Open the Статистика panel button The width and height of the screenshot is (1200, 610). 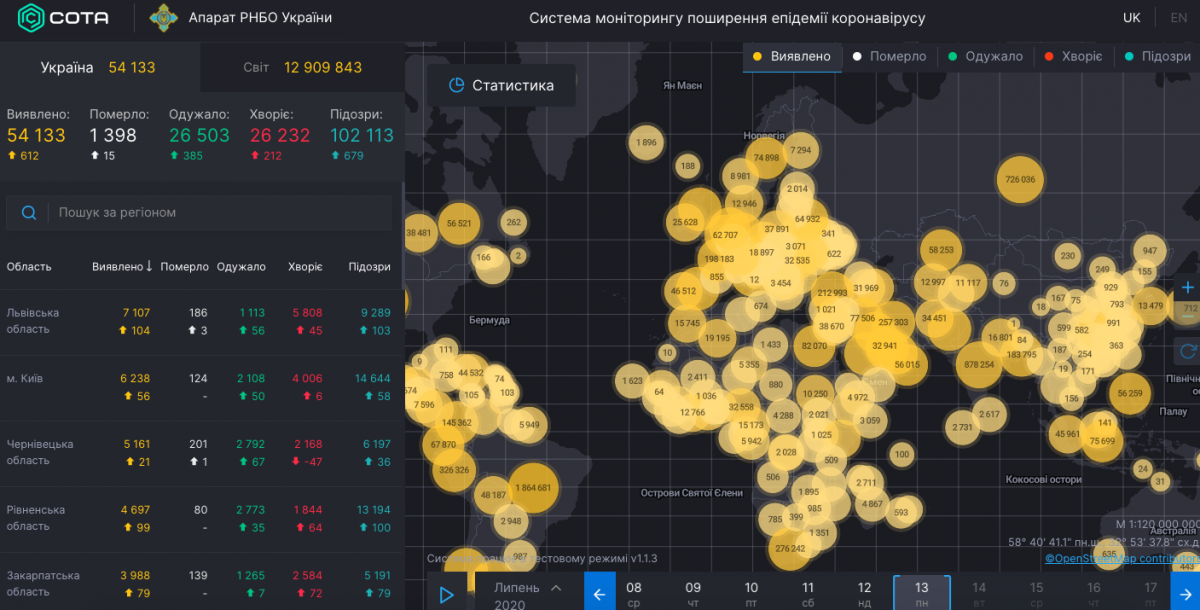click(x=501, y=85)
